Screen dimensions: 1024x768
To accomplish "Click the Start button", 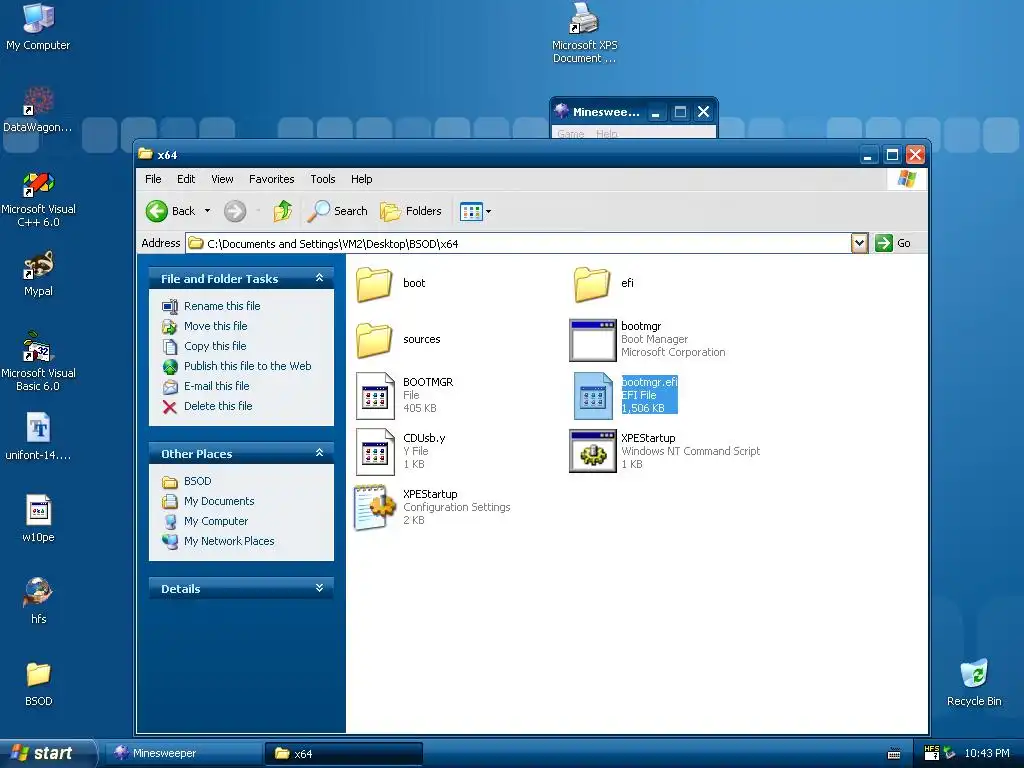I will click(46, 753).
